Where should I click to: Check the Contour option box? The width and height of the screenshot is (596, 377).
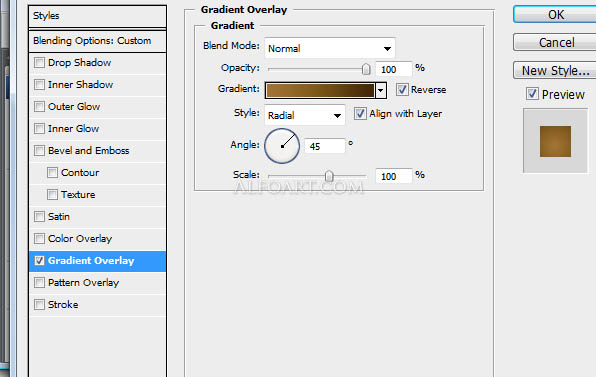point(52,173)
